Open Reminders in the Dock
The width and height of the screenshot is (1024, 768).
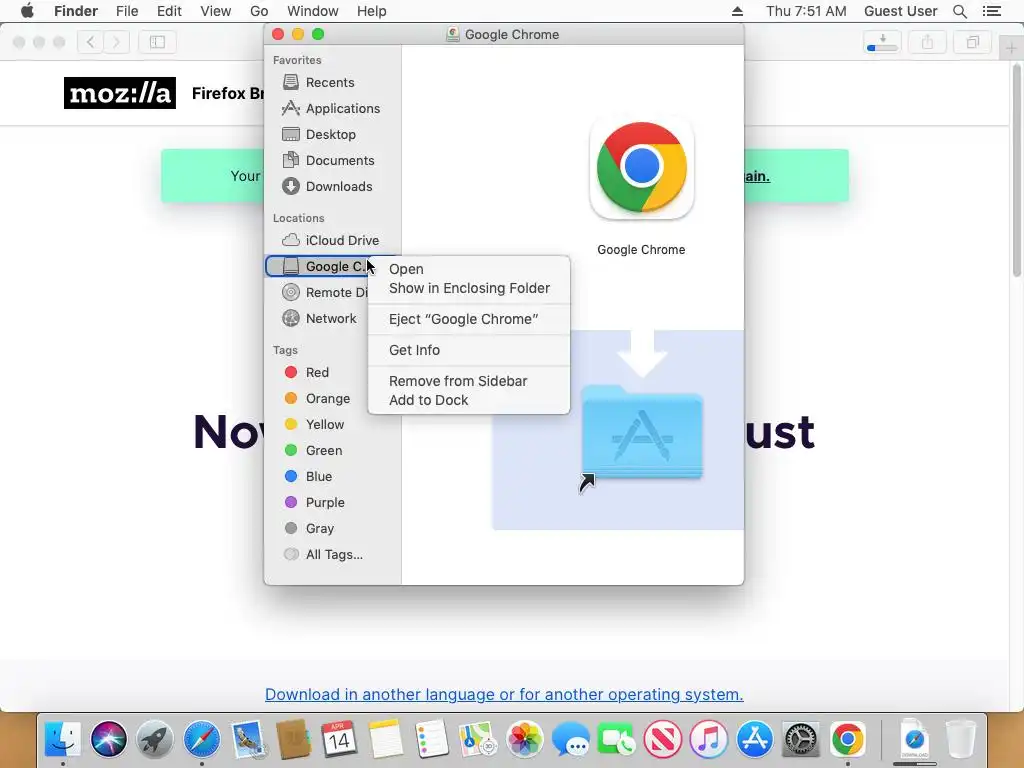431,739
